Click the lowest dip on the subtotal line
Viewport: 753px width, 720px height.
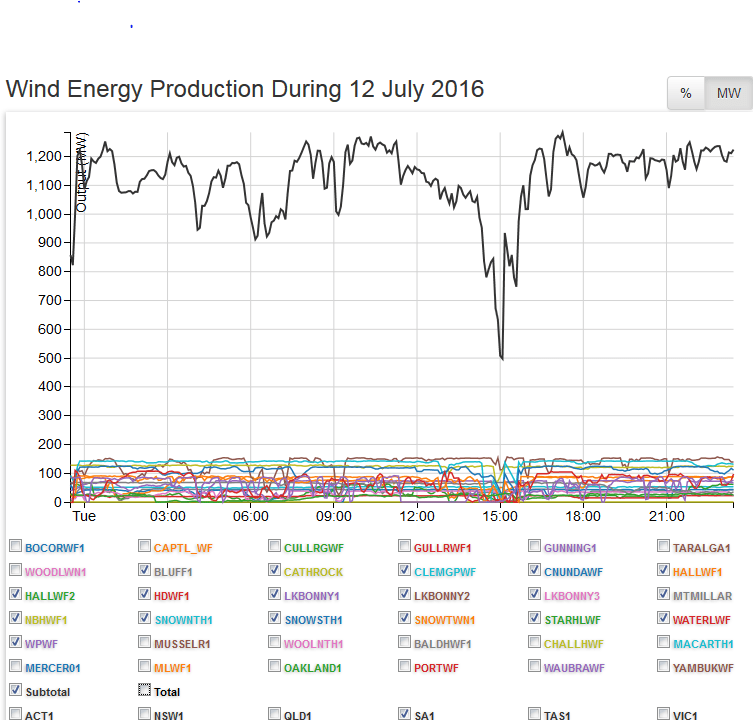click(x=501, y=357)
